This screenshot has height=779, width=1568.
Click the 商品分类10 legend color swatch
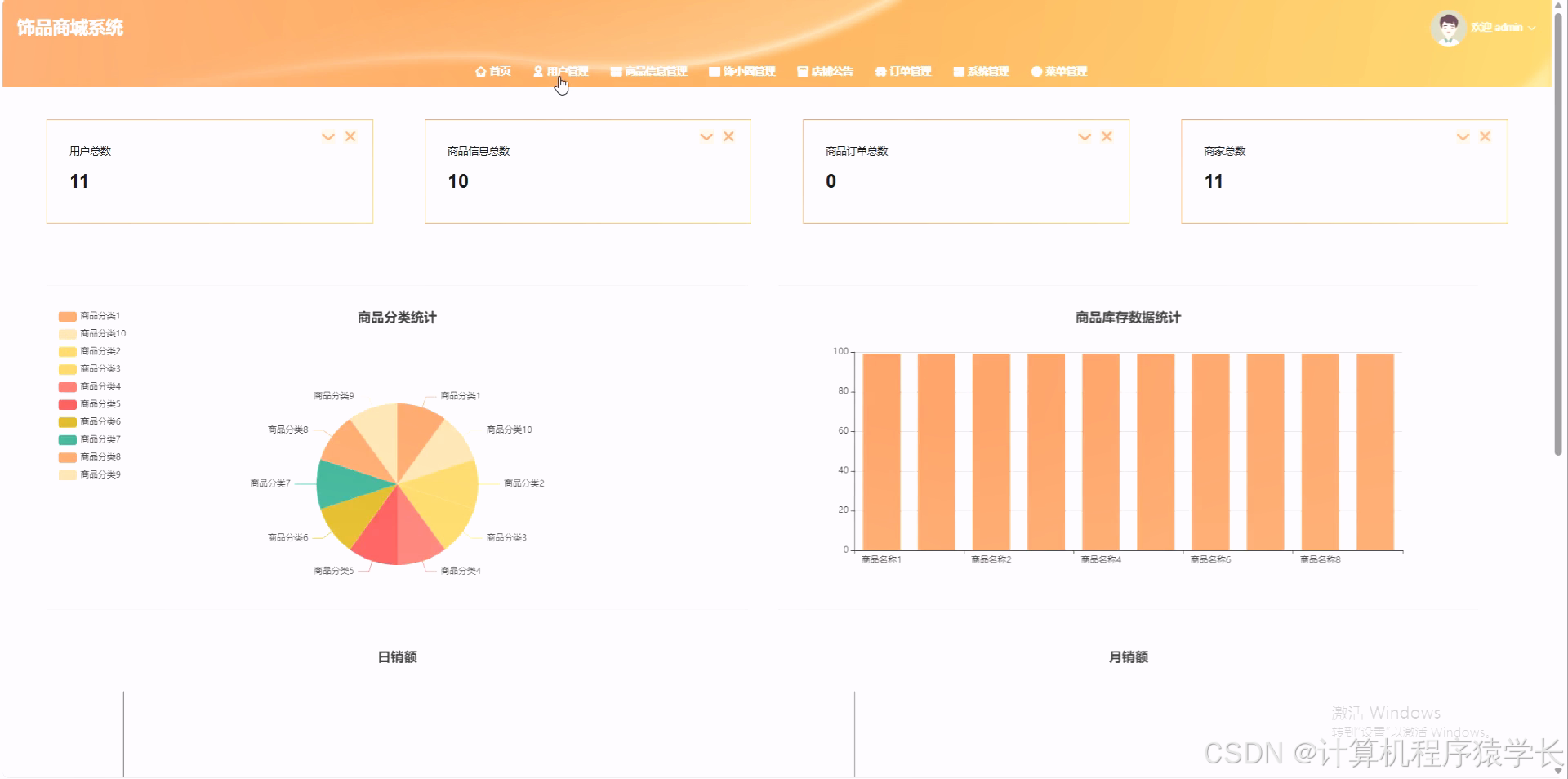coord(67,334)
